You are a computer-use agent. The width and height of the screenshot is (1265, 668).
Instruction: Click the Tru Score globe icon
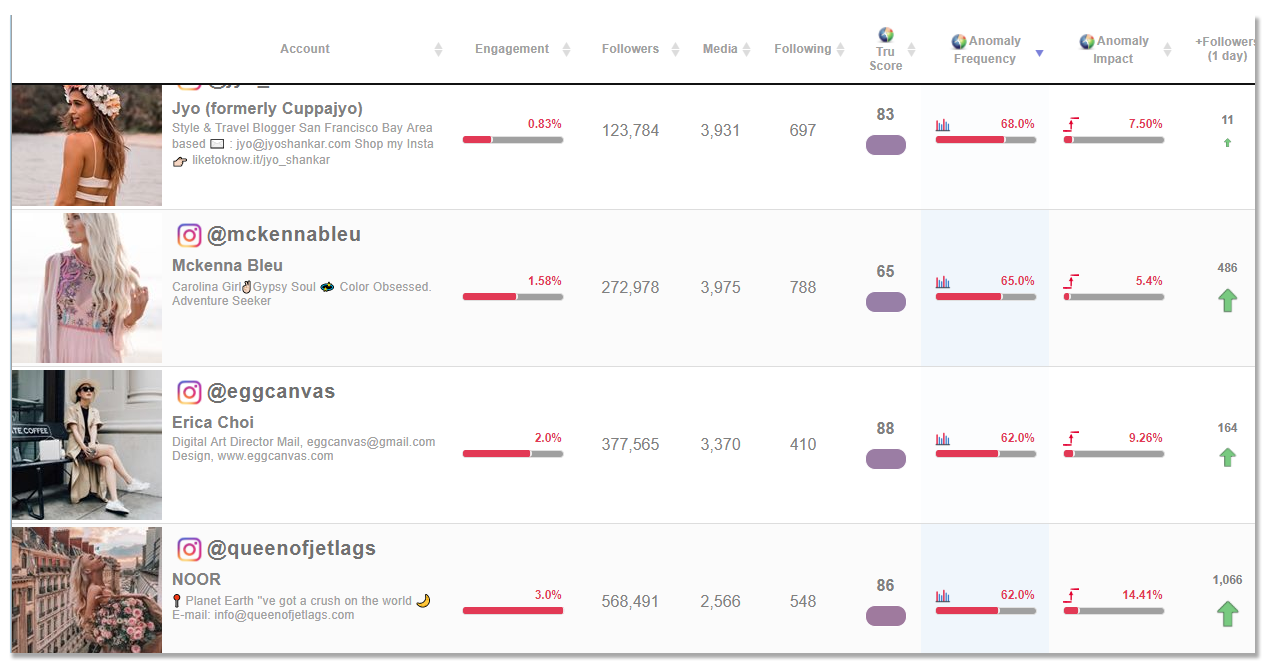pos(886,35)
